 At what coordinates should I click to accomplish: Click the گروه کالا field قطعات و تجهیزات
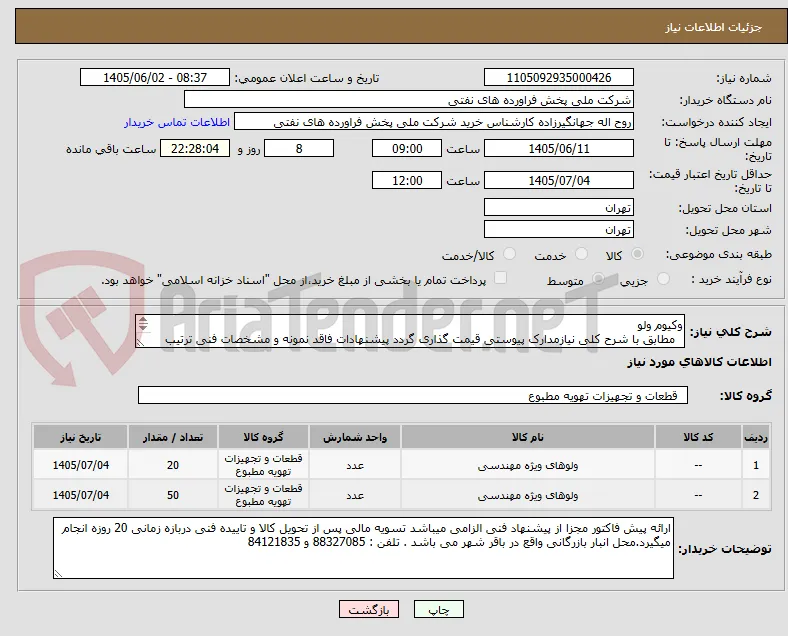tap(413, 395)
